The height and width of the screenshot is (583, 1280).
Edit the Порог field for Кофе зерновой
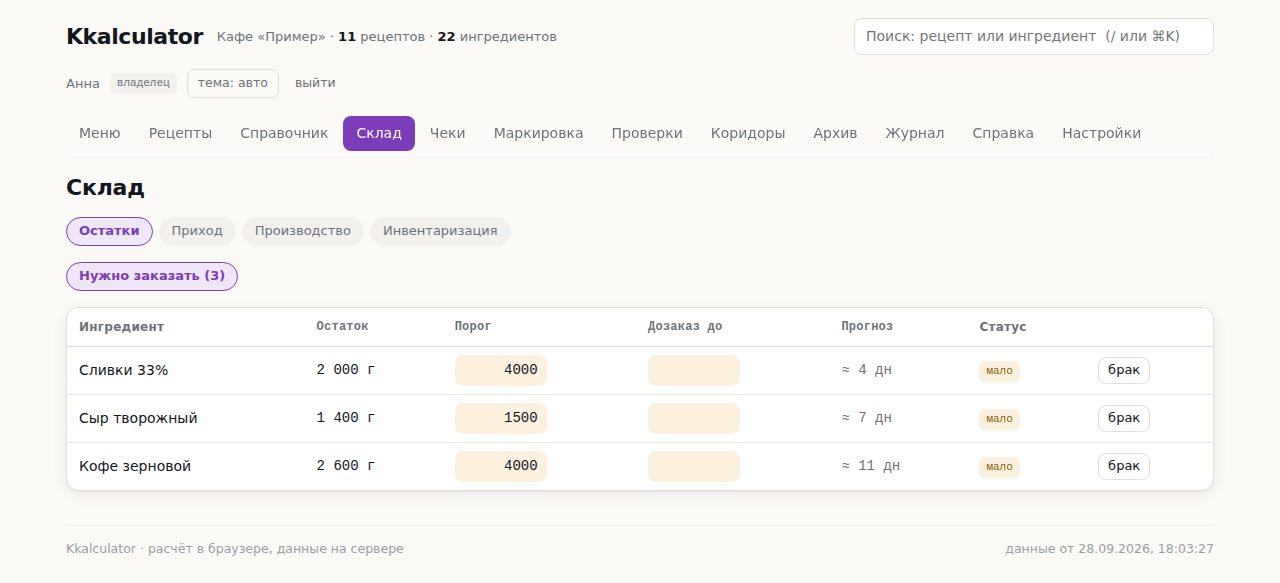(x=501, y=466)
